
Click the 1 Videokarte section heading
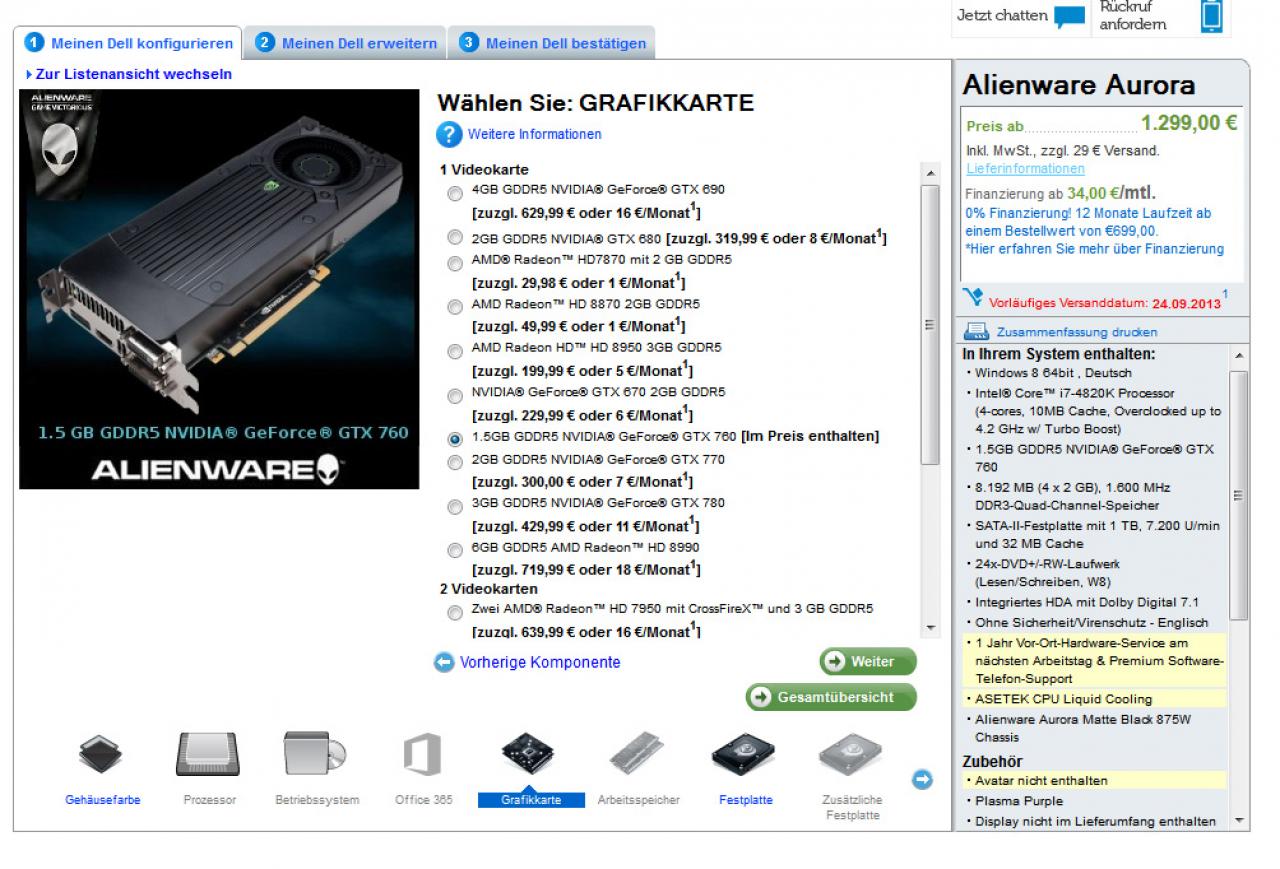point(484,170)
